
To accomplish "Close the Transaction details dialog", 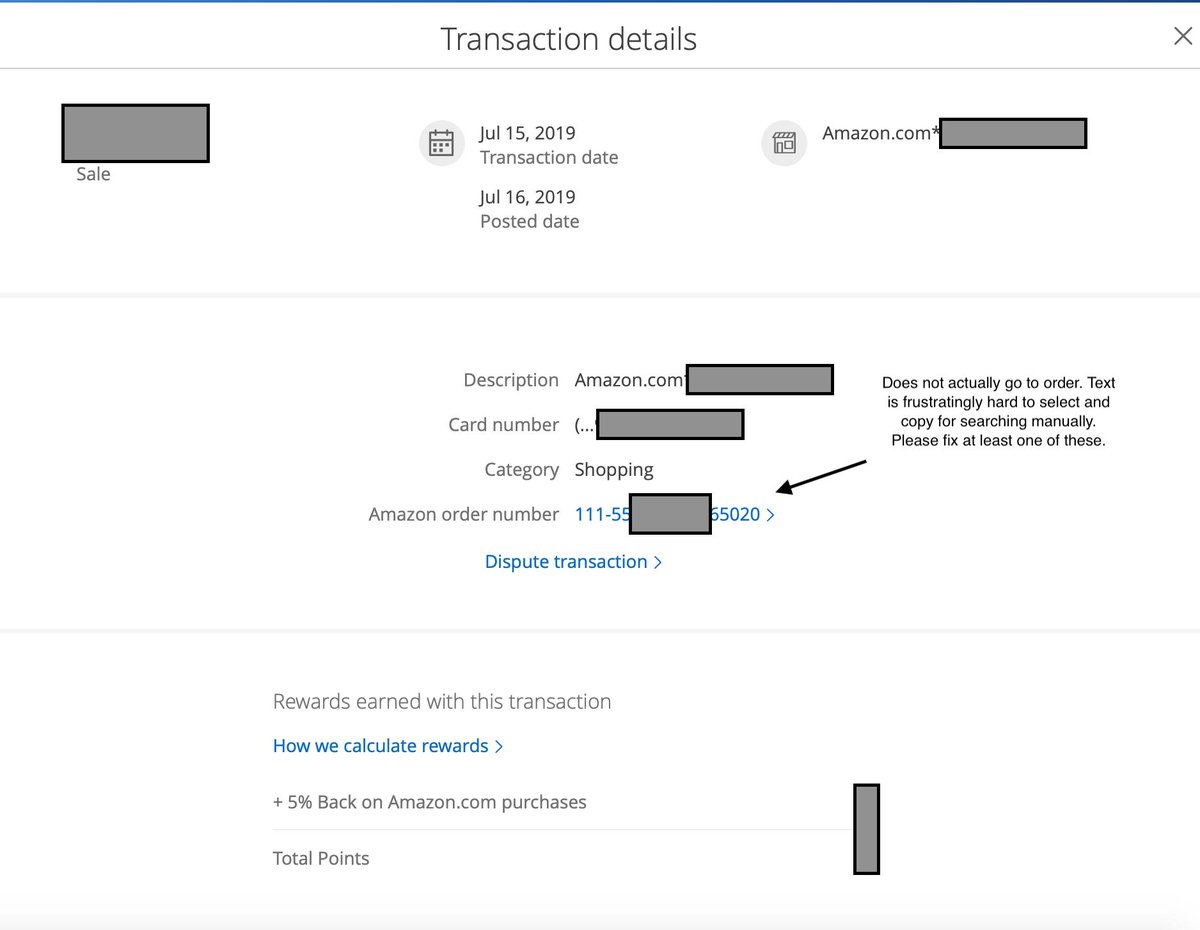I will point(1181,38).
